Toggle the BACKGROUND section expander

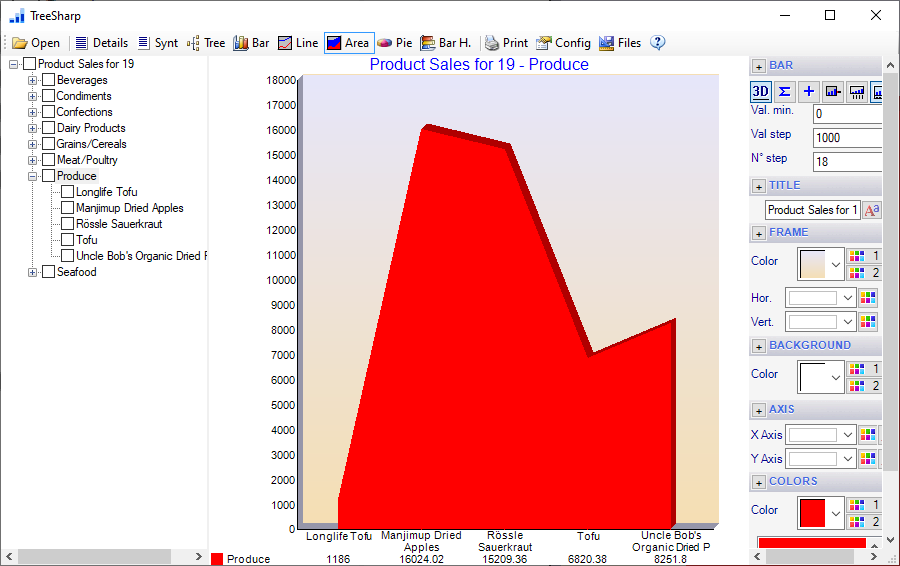[759, 347]
